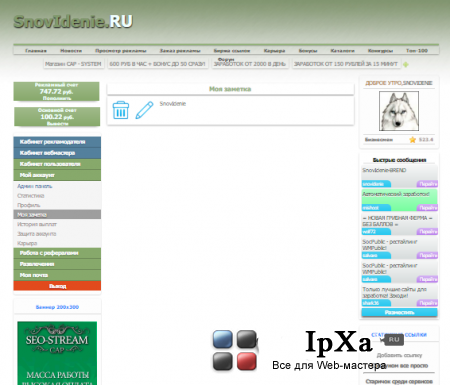
Task: Open user tag mishoot in messages
Action: [376, 208]
